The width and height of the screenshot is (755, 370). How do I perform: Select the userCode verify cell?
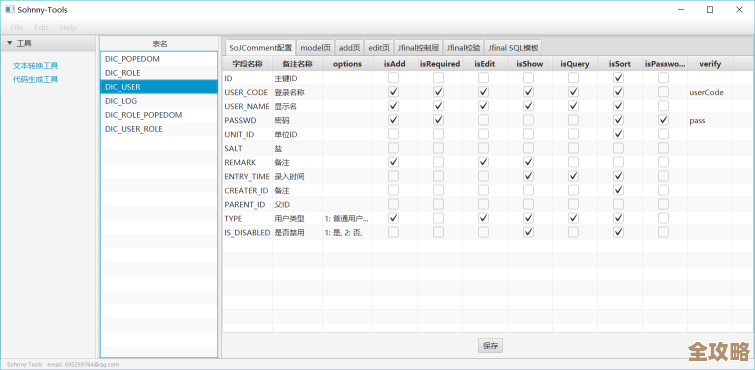(x=710, y=92)
